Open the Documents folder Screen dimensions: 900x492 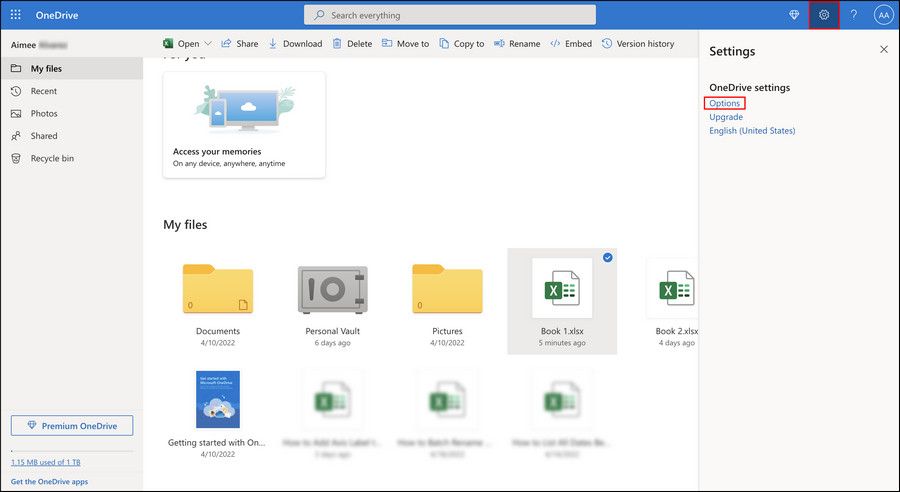(218, 289)
